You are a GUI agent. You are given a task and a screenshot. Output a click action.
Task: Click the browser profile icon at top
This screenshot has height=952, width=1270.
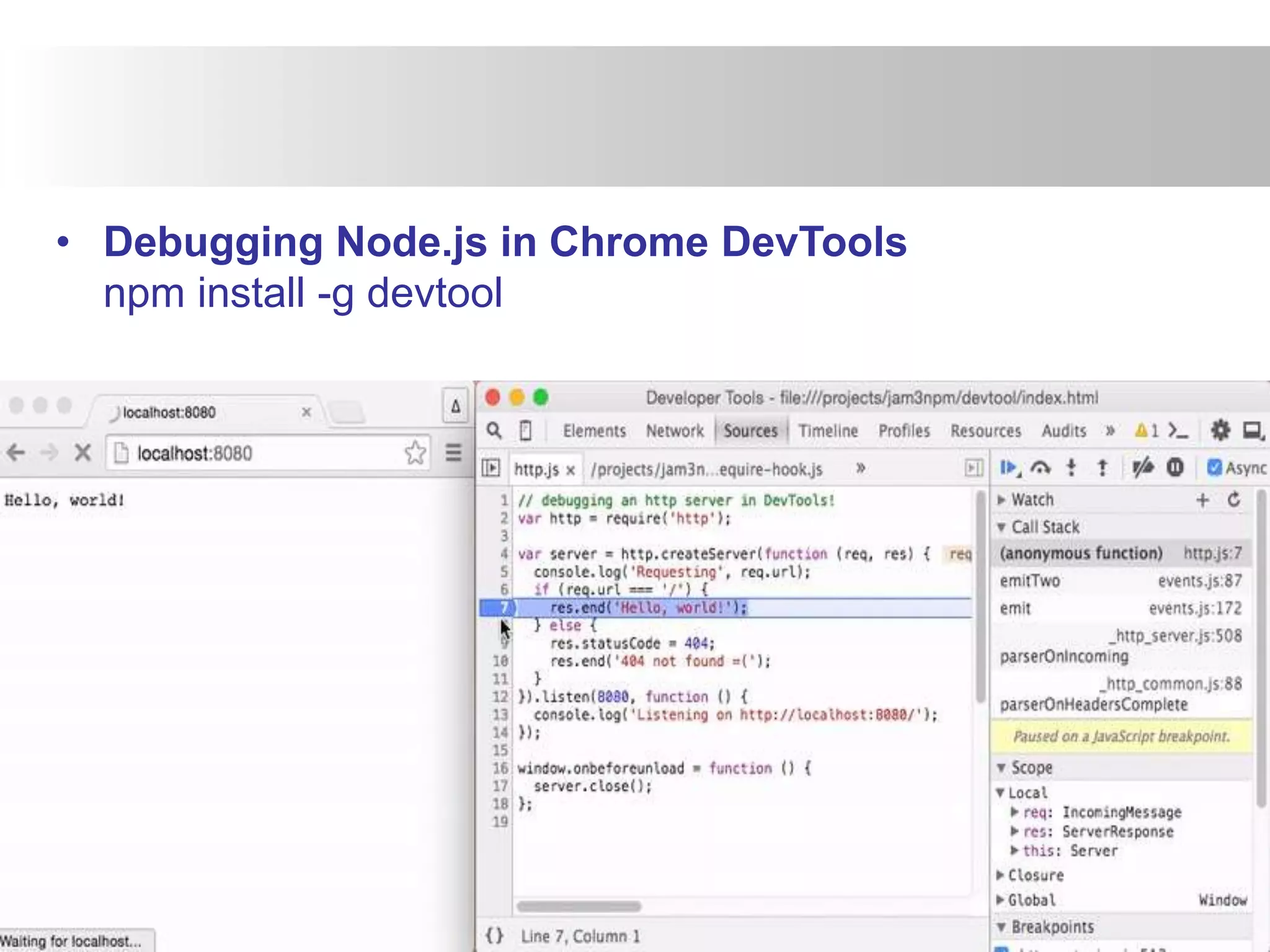click(x=455, y=407)
